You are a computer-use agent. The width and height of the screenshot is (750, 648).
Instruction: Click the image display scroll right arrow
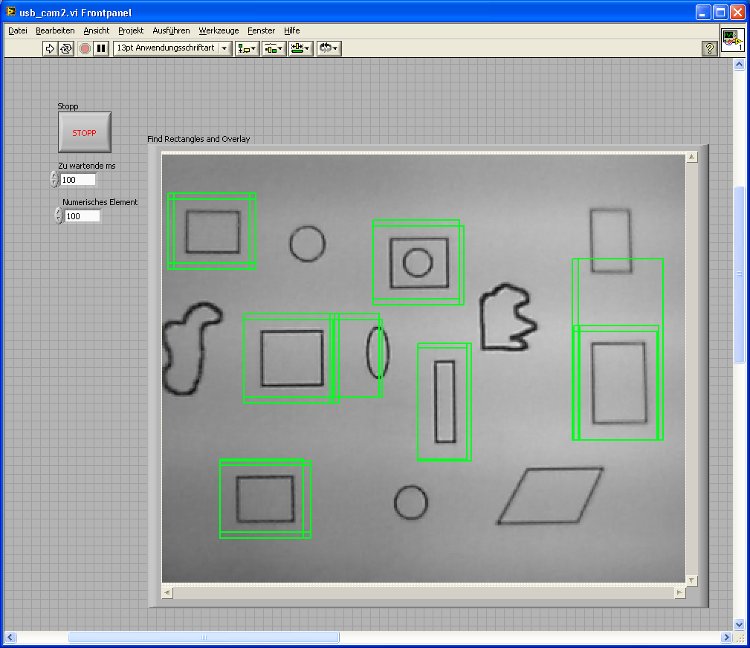[x=679, y=593]
